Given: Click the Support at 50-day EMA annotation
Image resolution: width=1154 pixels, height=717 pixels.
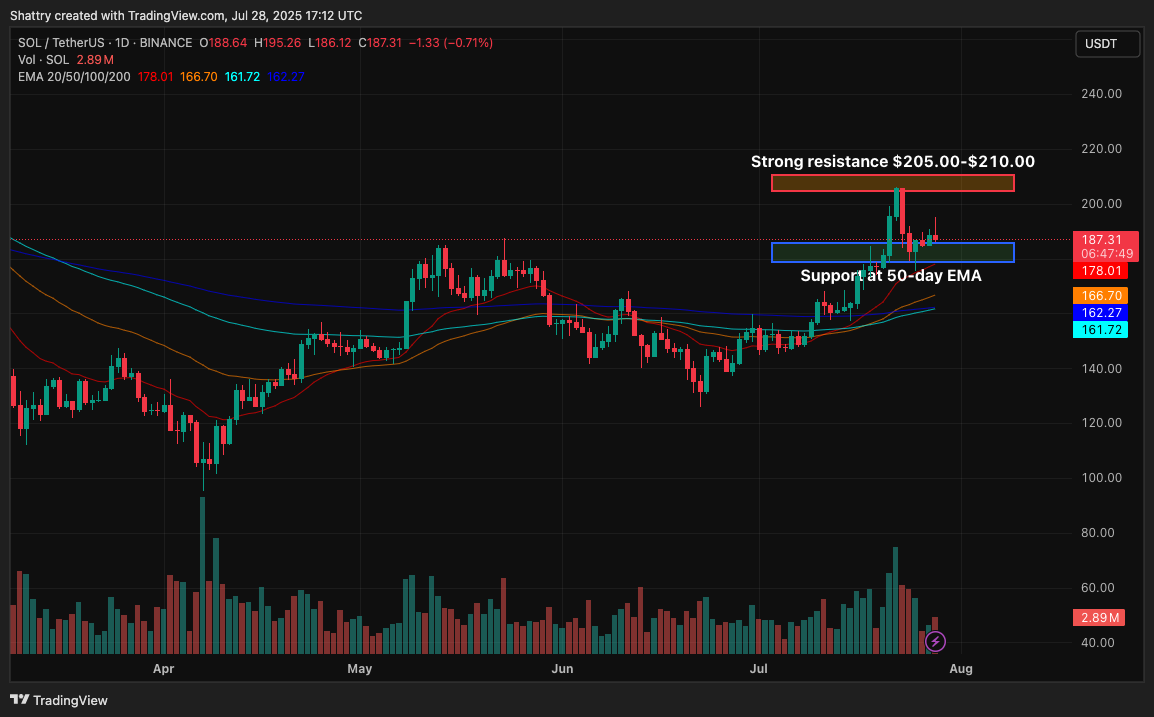Looking at the screenshot, I should 891,276.
